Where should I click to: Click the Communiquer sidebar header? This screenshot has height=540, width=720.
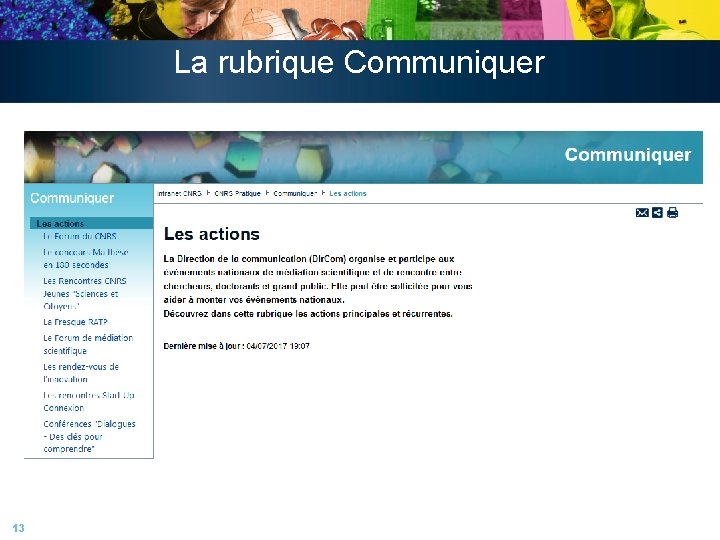click(72, 198)
